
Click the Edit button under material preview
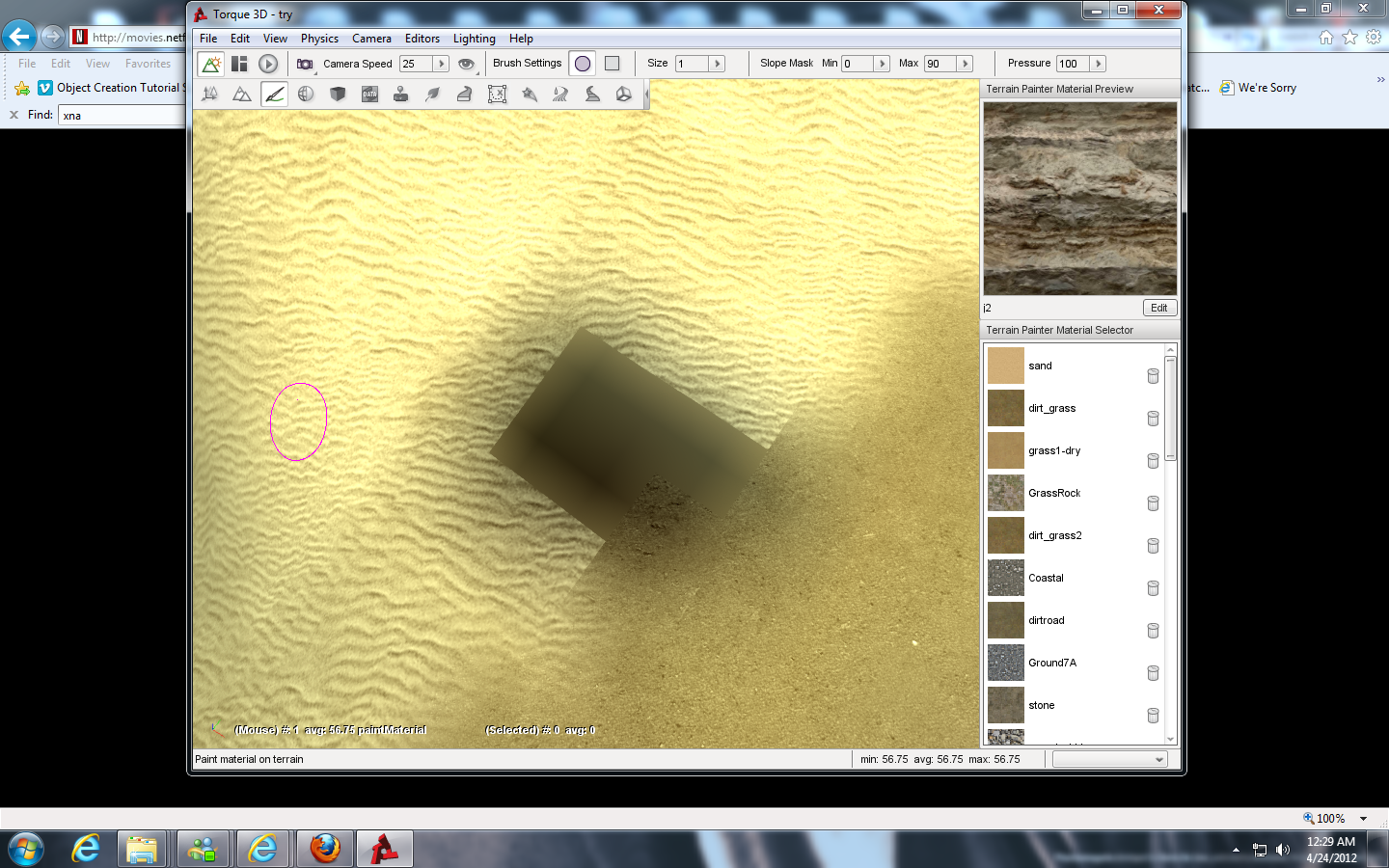pyautogui.click(x=1158, y=308)
